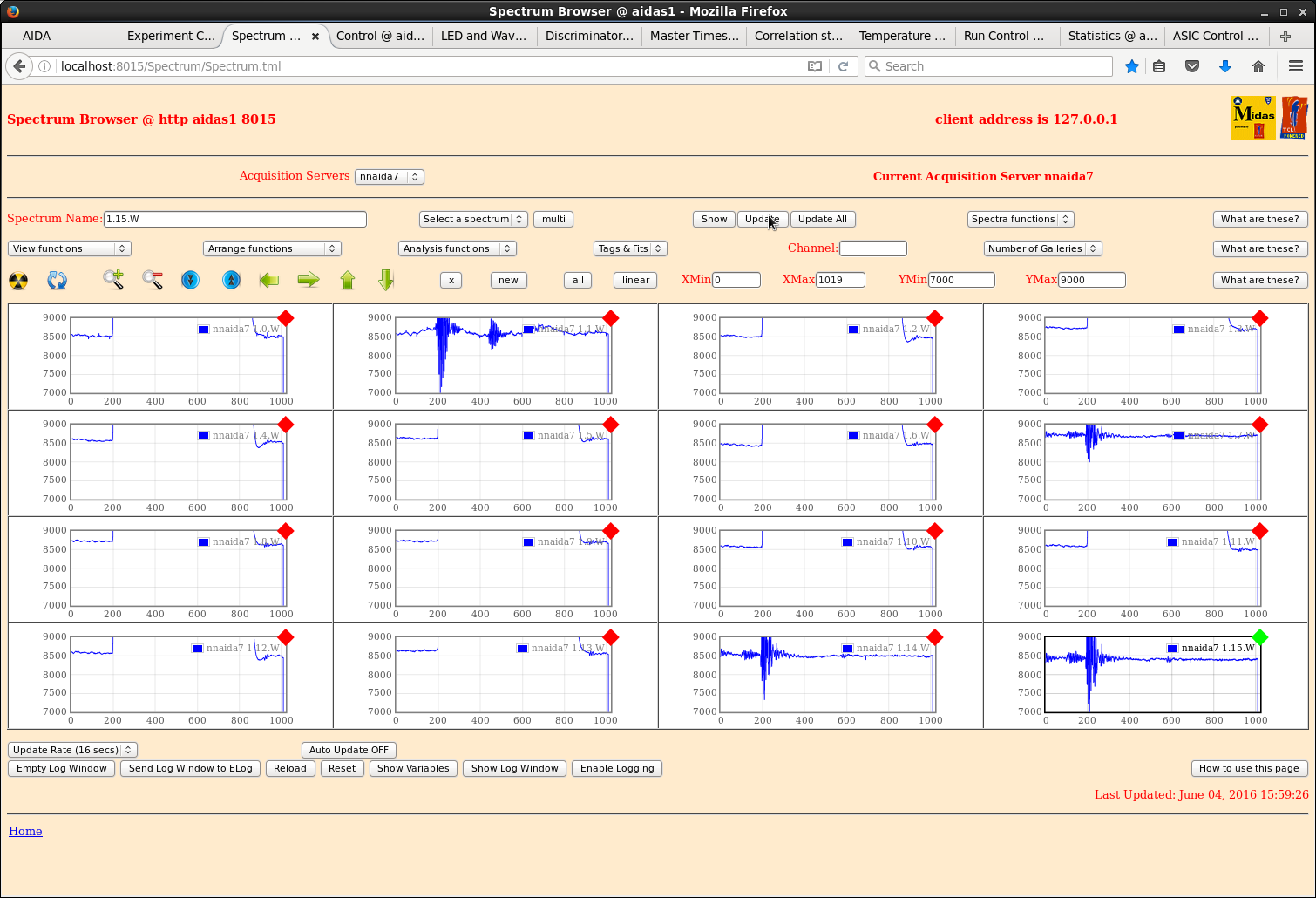Click the Midas logo icon

(1253, 118)
